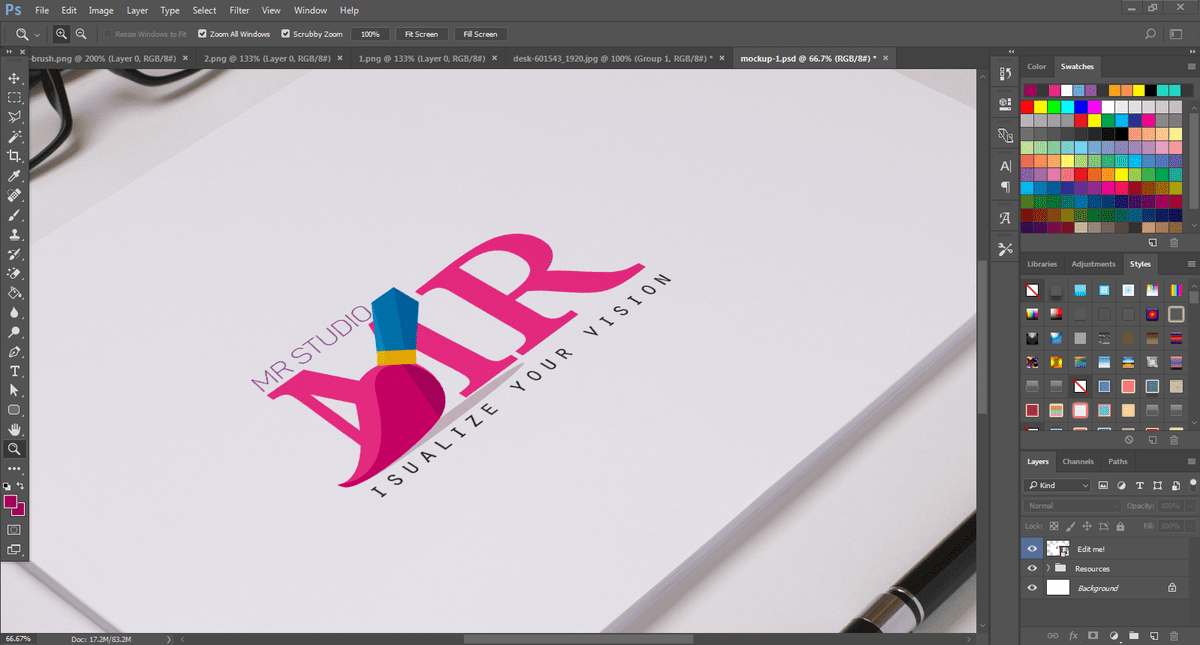This screenshot has width=1200, height=645.
Task: Delete layer using Layers panel trash icon
Action: (x=1174, y=635)
